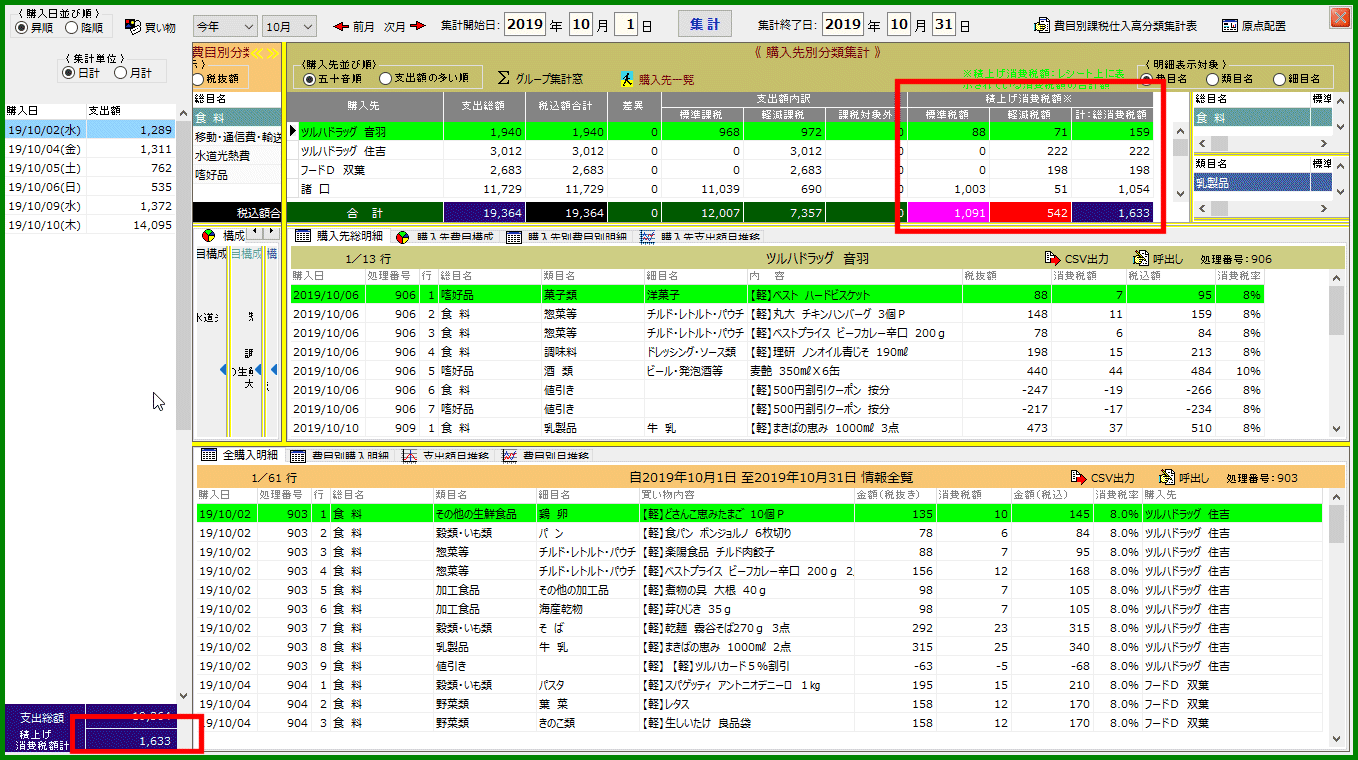Select the 19/10/10(木) purchase date row
This screenshot has height=760, width=1358.
coord(43,225)
